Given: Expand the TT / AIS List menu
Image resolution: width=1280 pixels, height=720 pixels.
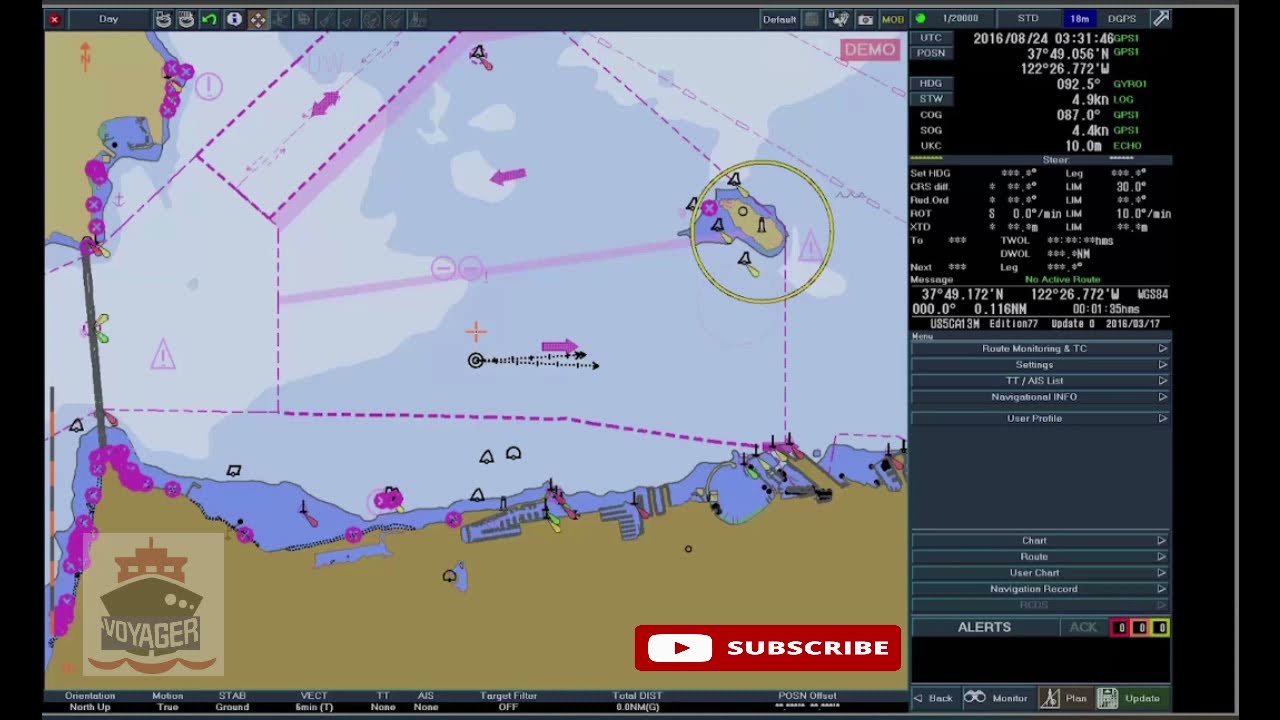Looking at the screenshot, I should point(1040,380).
